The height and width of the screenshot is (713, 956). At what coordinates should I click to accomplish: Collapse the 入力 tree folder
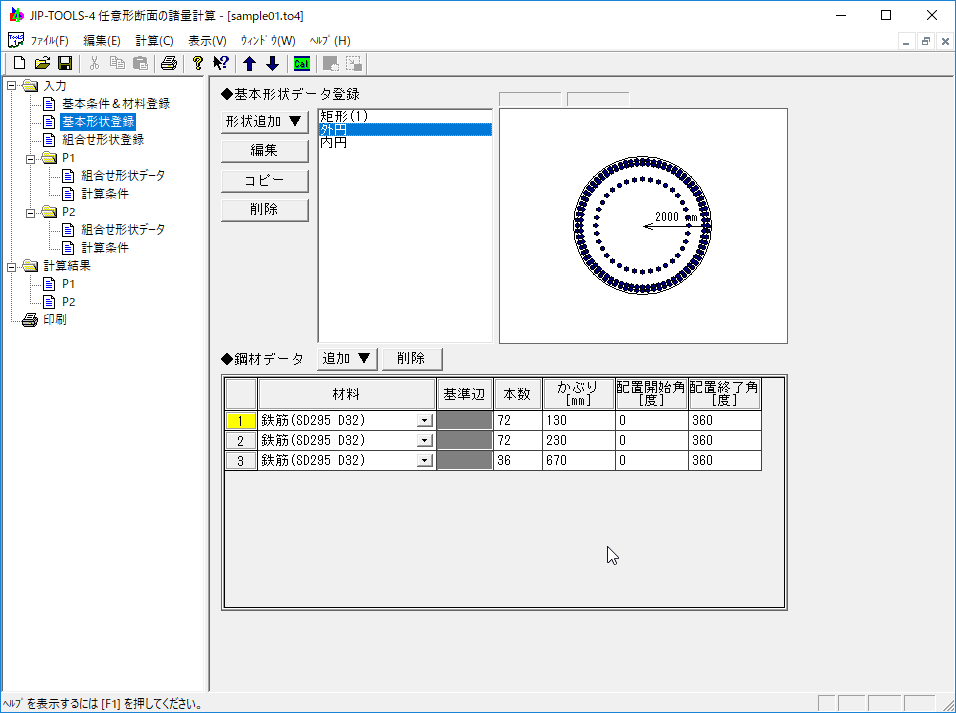point(11,86)
